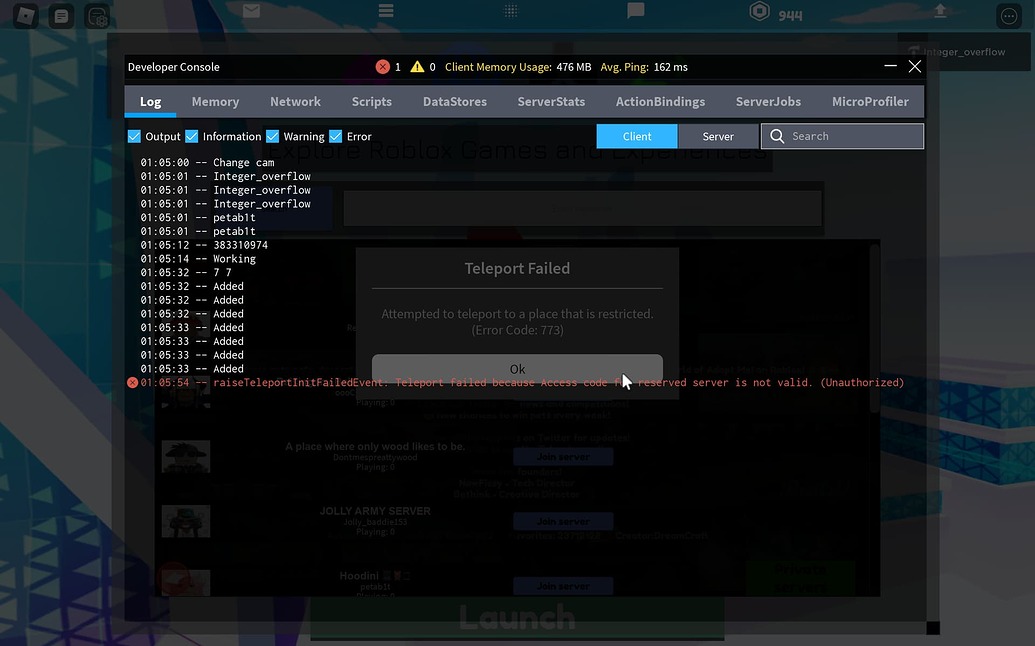Open the quick settings icon in the topbar
This screenshot has height=646, width=1035.
click(x=97, y=16)
